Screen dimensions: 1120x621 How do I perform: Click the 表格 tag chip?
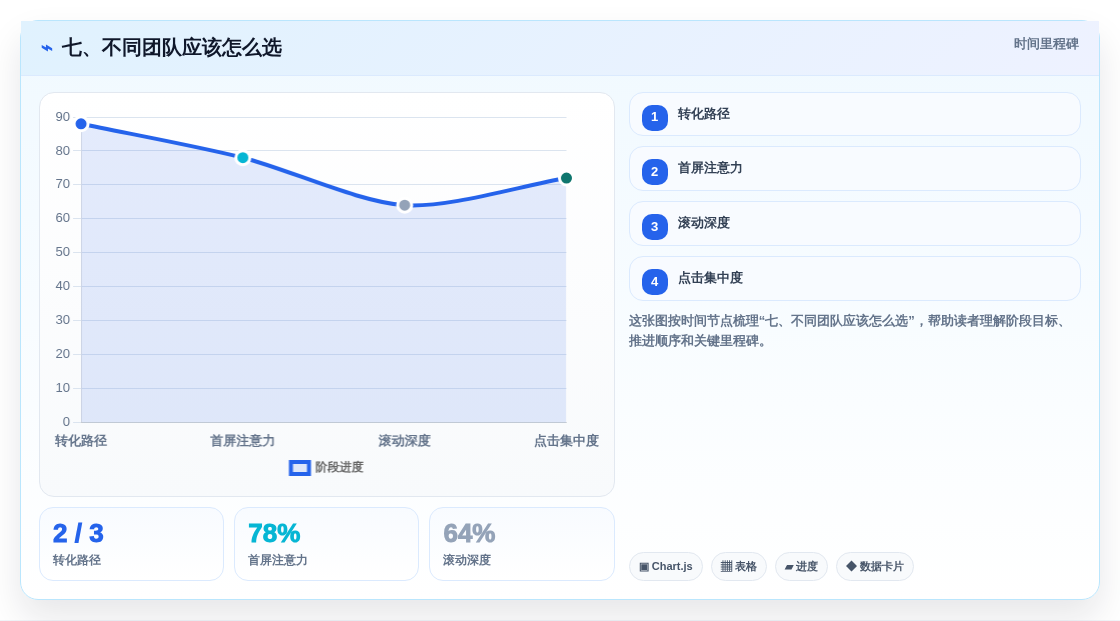[739, 567]
